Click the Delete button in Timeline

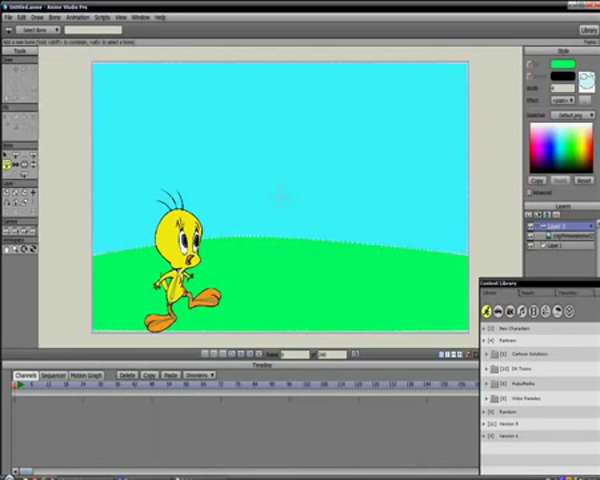point(127,375)
